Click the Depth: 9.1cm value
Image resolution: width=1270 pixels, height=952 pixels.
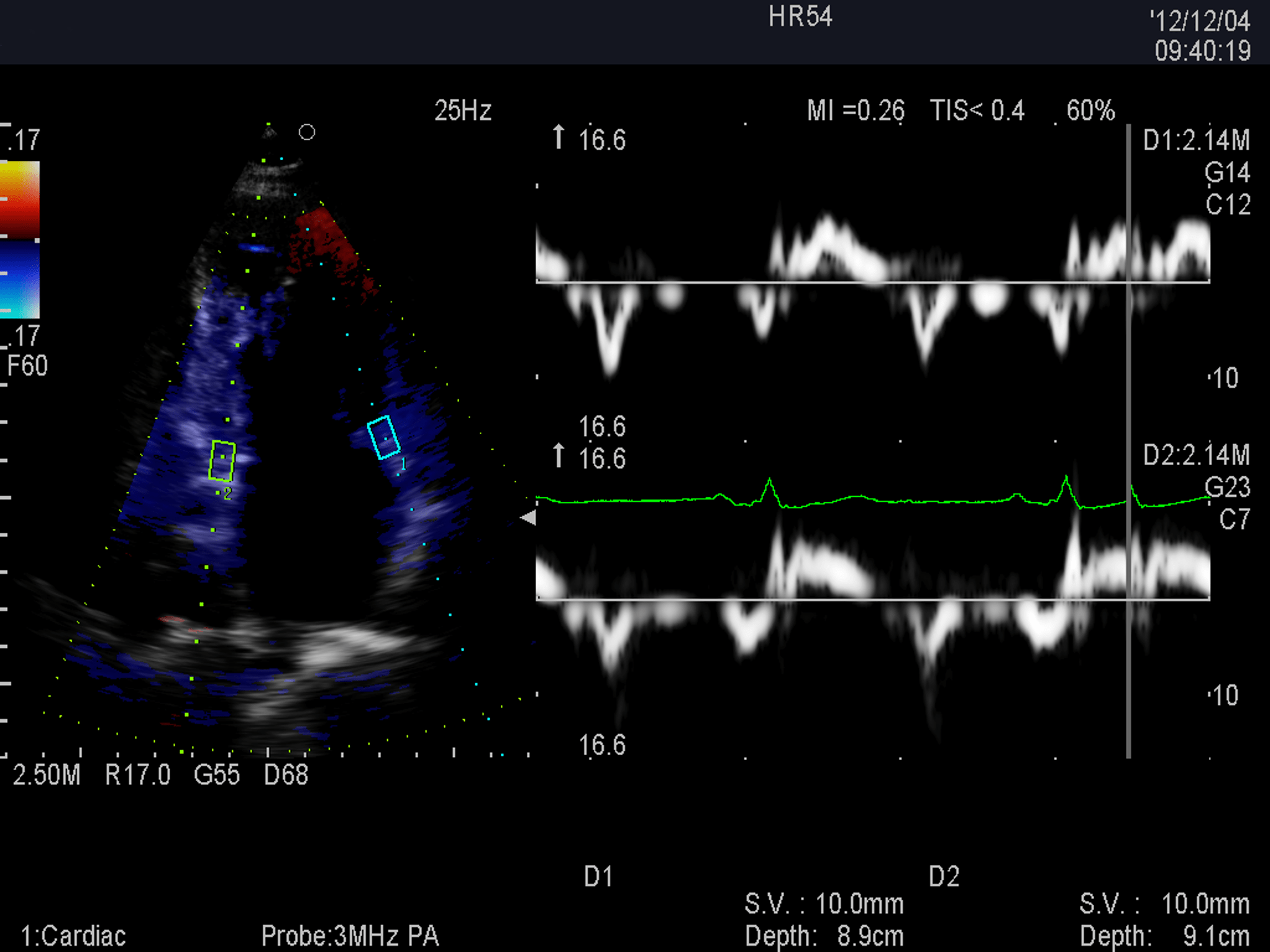1164,936
